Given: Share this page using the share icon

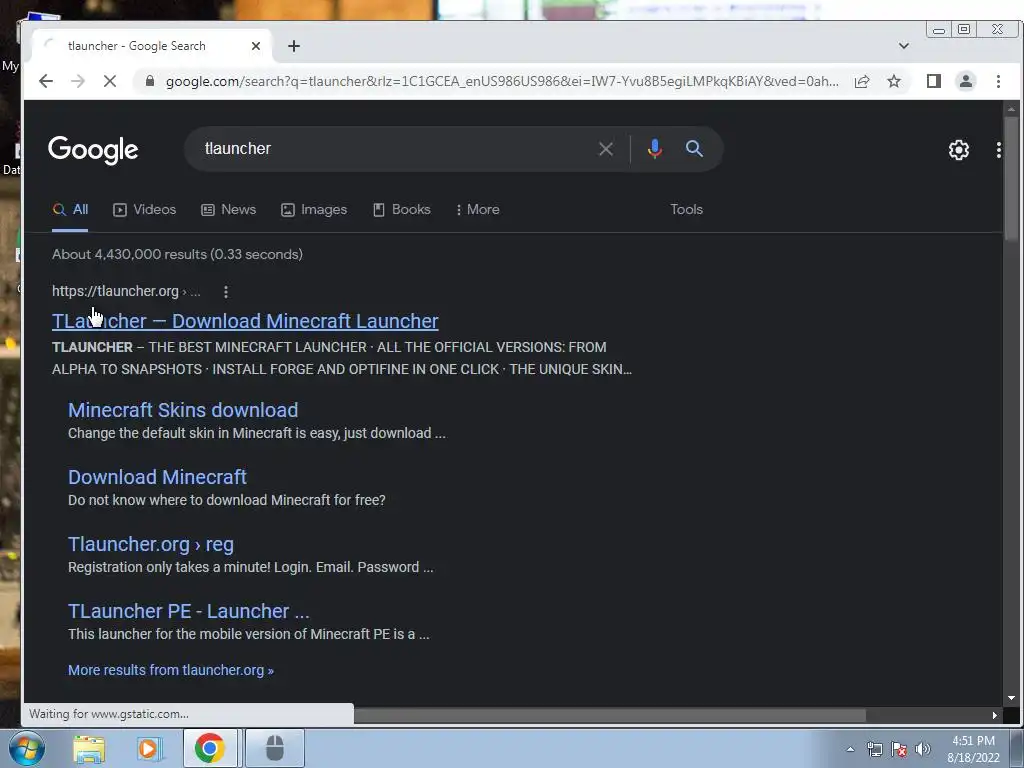Looking at the screenshot, I should click(862, 81).
